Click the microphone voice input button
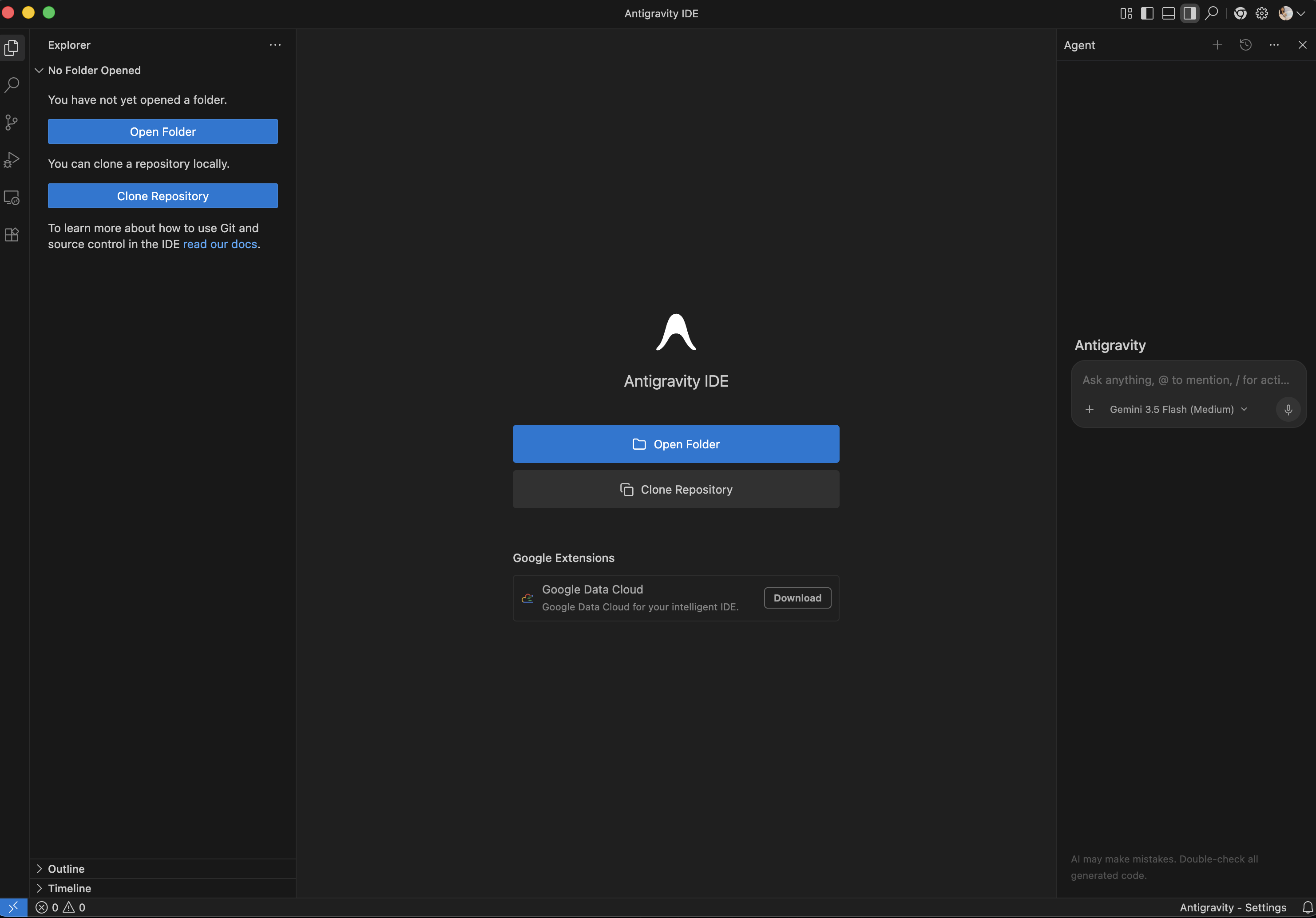 tap(1288, 409)
